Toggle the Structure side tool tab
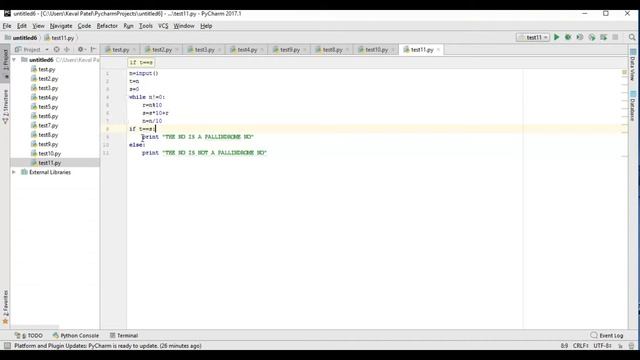Screen dimensions: 640x360 tap(5, 107)
